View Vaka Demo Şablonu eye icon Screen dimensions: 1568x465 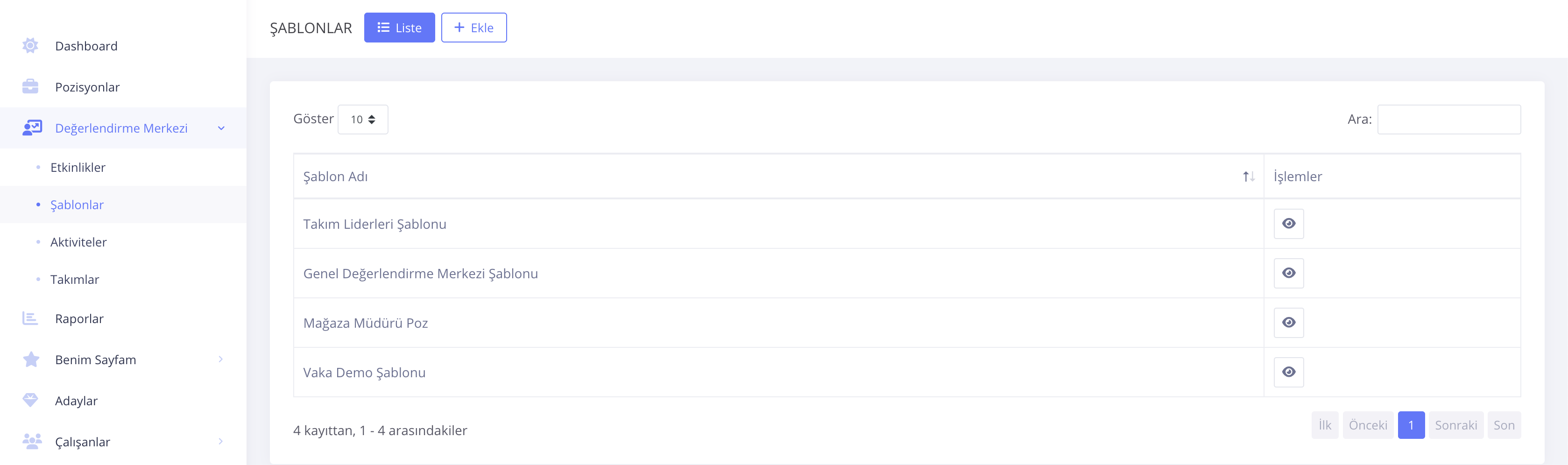[1289, 372]
